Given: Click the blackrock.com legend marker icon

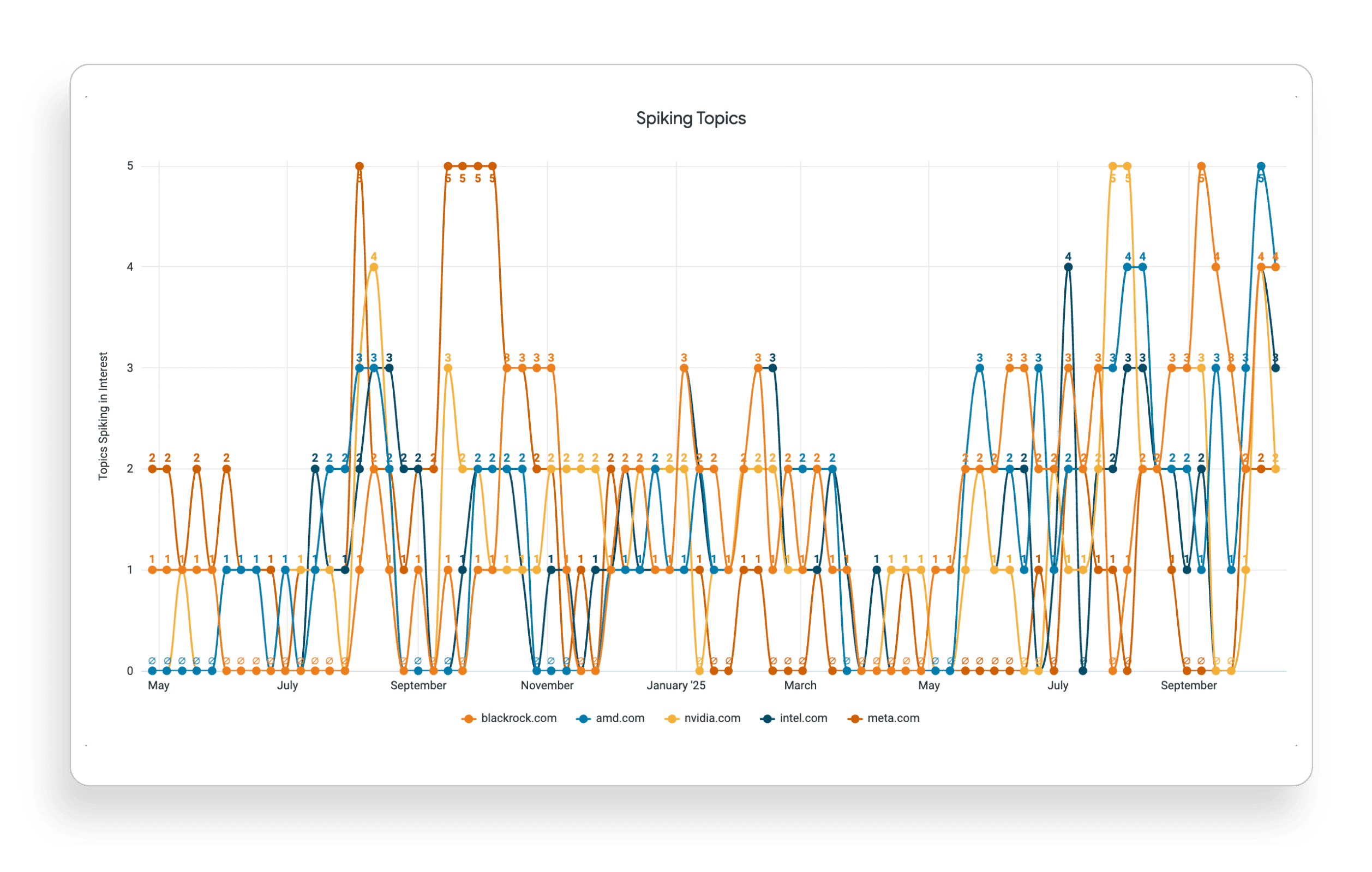Looking at the screenshot, I should coord(469,719).
